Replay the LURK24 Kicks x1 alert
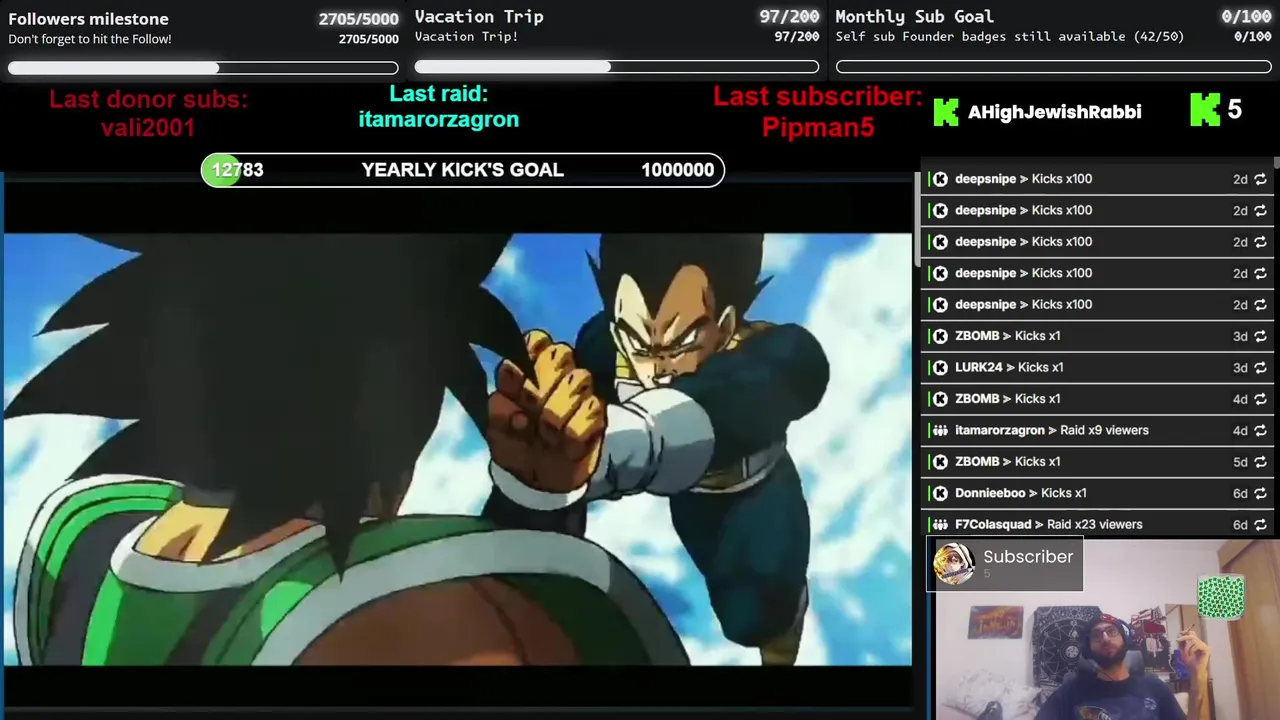The height and width of the screenshot is (720, 1280). click(x=1260, y=367)
